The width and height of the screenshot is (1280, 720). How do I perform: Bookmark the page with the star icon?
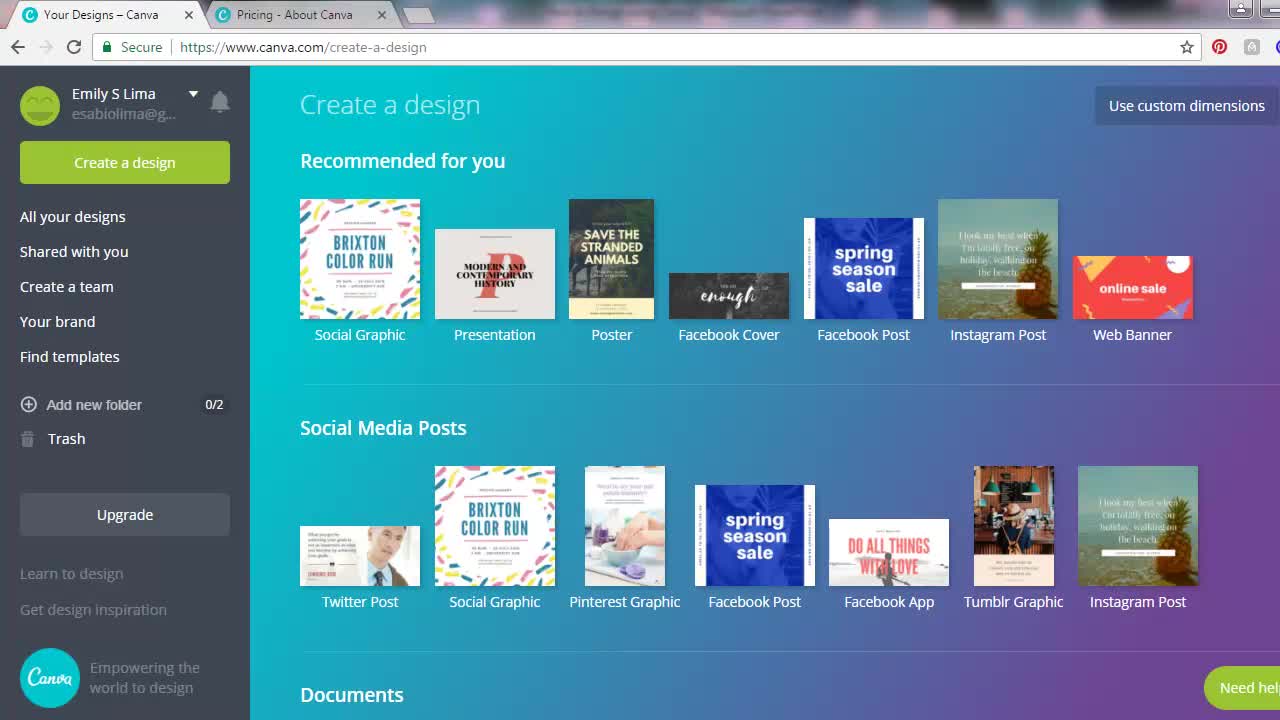1187,47
